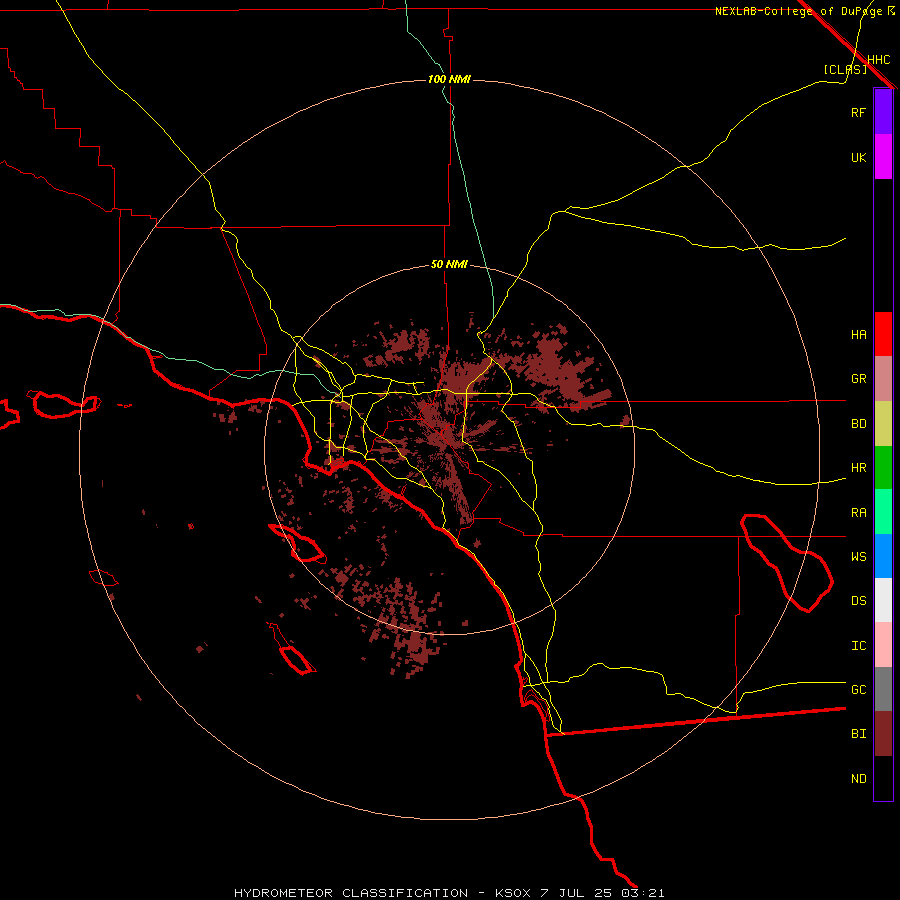
Task: Click the HA legend label
Action: [x=858, y=335]
